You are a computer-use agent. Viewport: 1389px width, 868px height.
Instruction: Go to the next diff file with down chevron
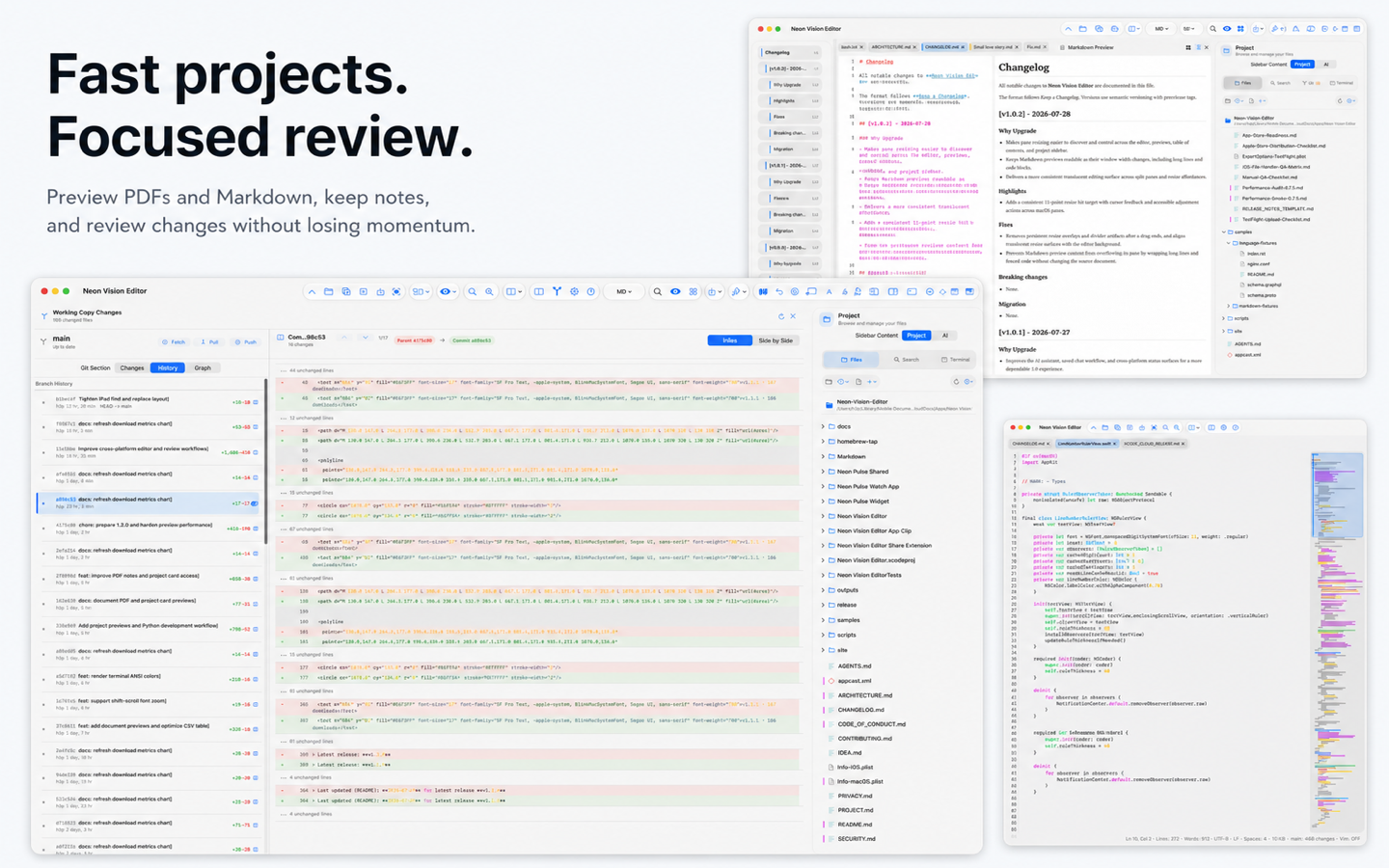pos(365,338)
